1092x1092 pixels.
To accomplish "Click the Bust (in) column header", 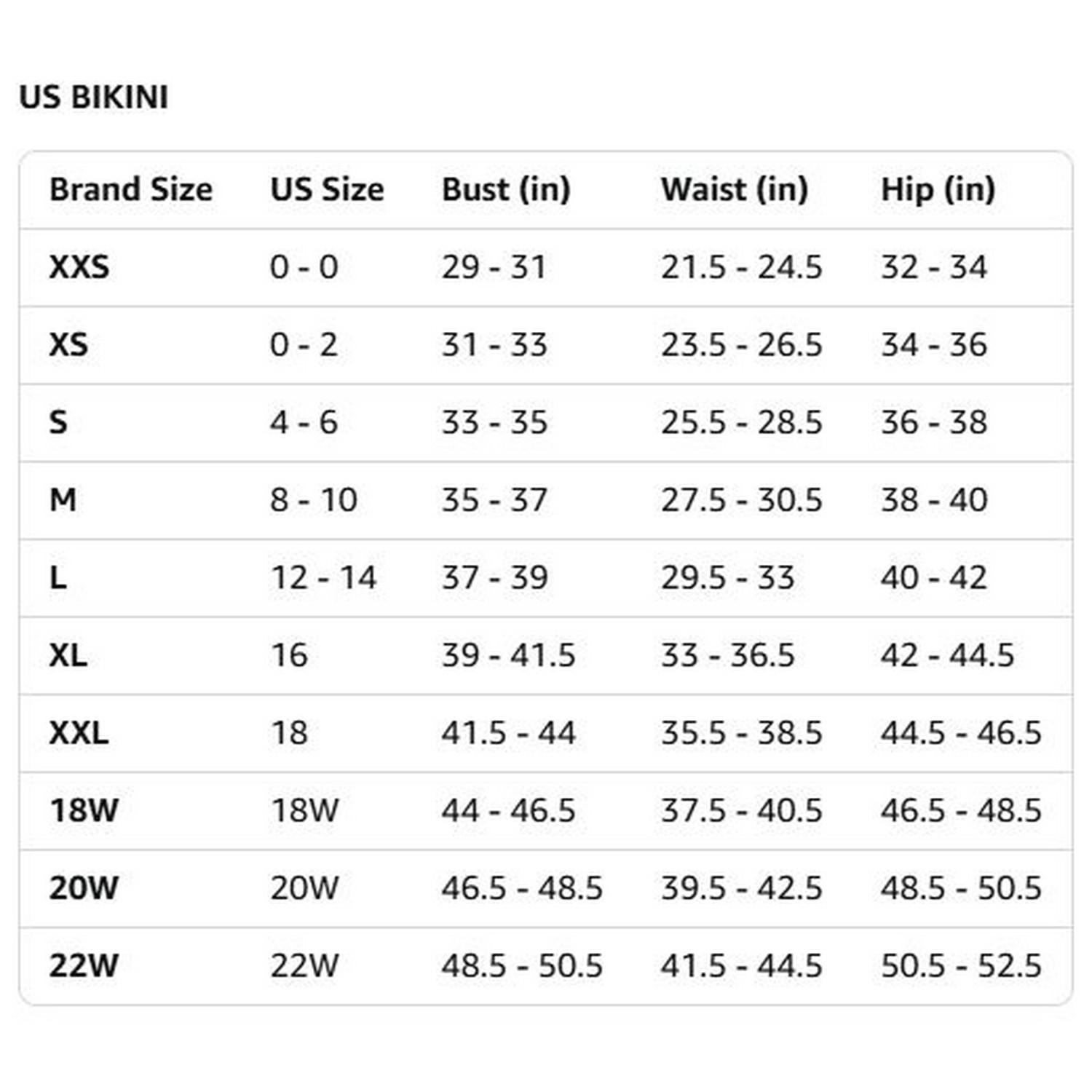I will click(506, 189).
